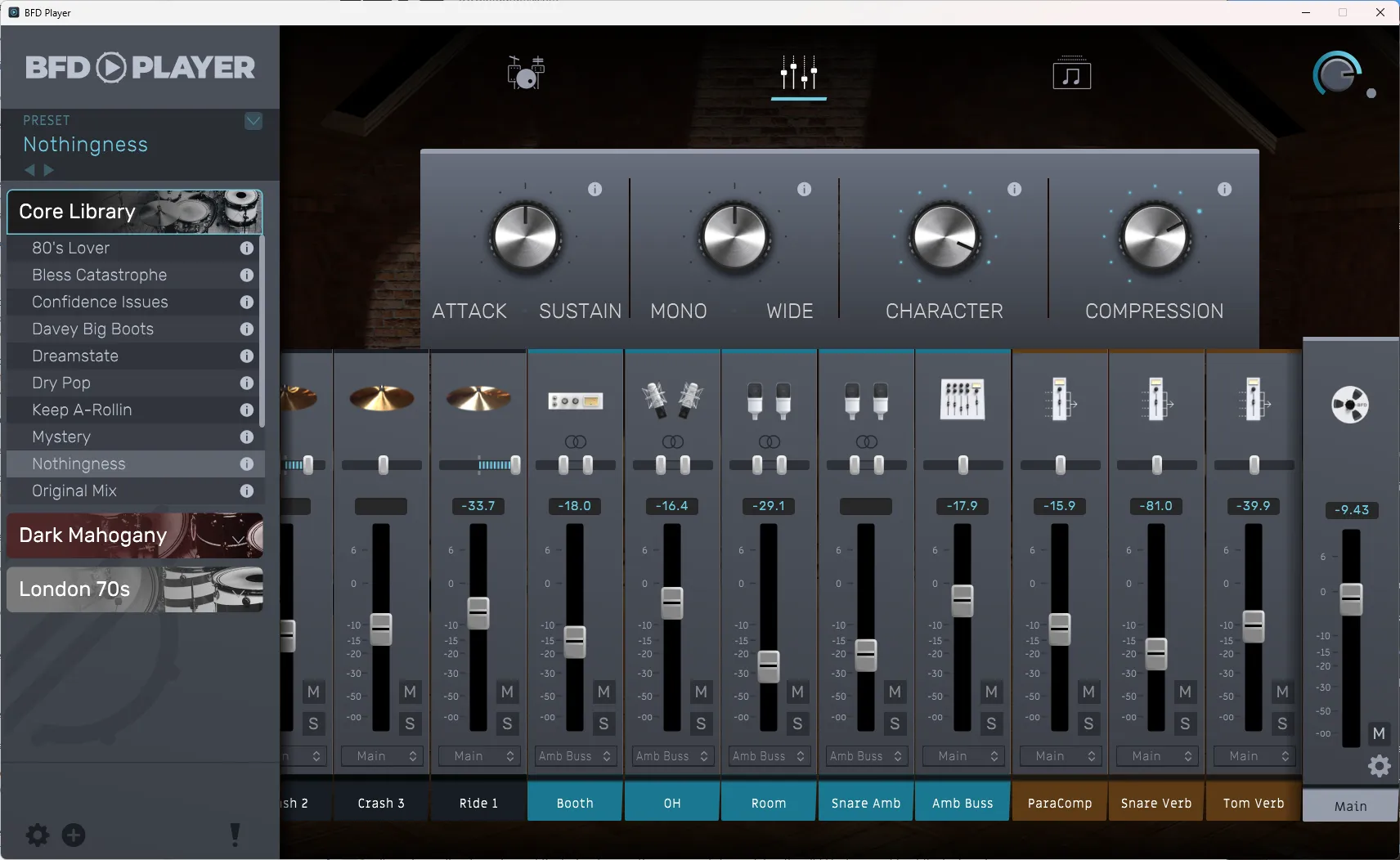Open the Booth output routing dropdown
This screenshot has height=860, width=1400.
575,756
